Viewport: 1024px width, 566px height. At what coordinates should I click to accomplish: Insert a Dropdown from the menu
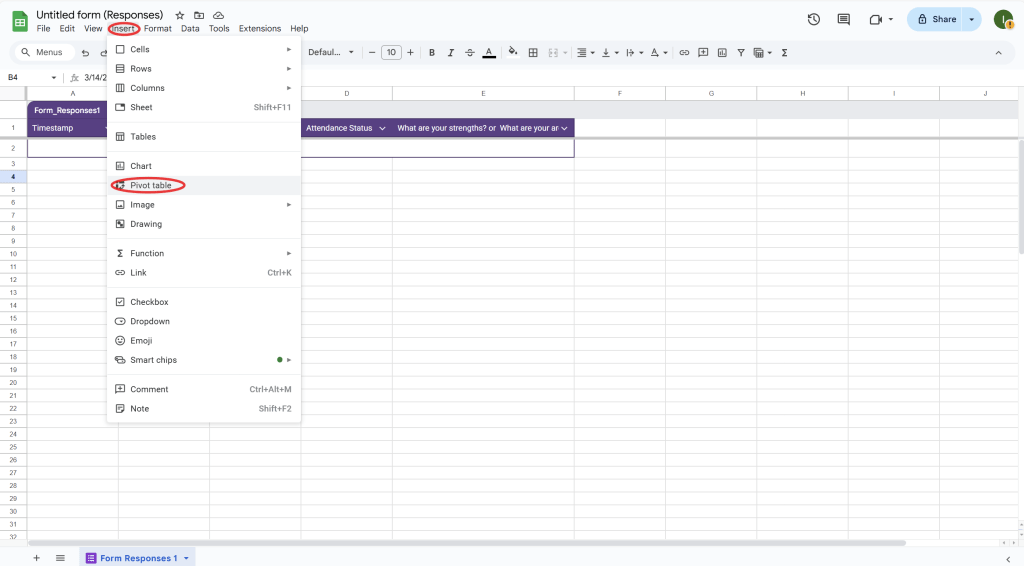150,321
